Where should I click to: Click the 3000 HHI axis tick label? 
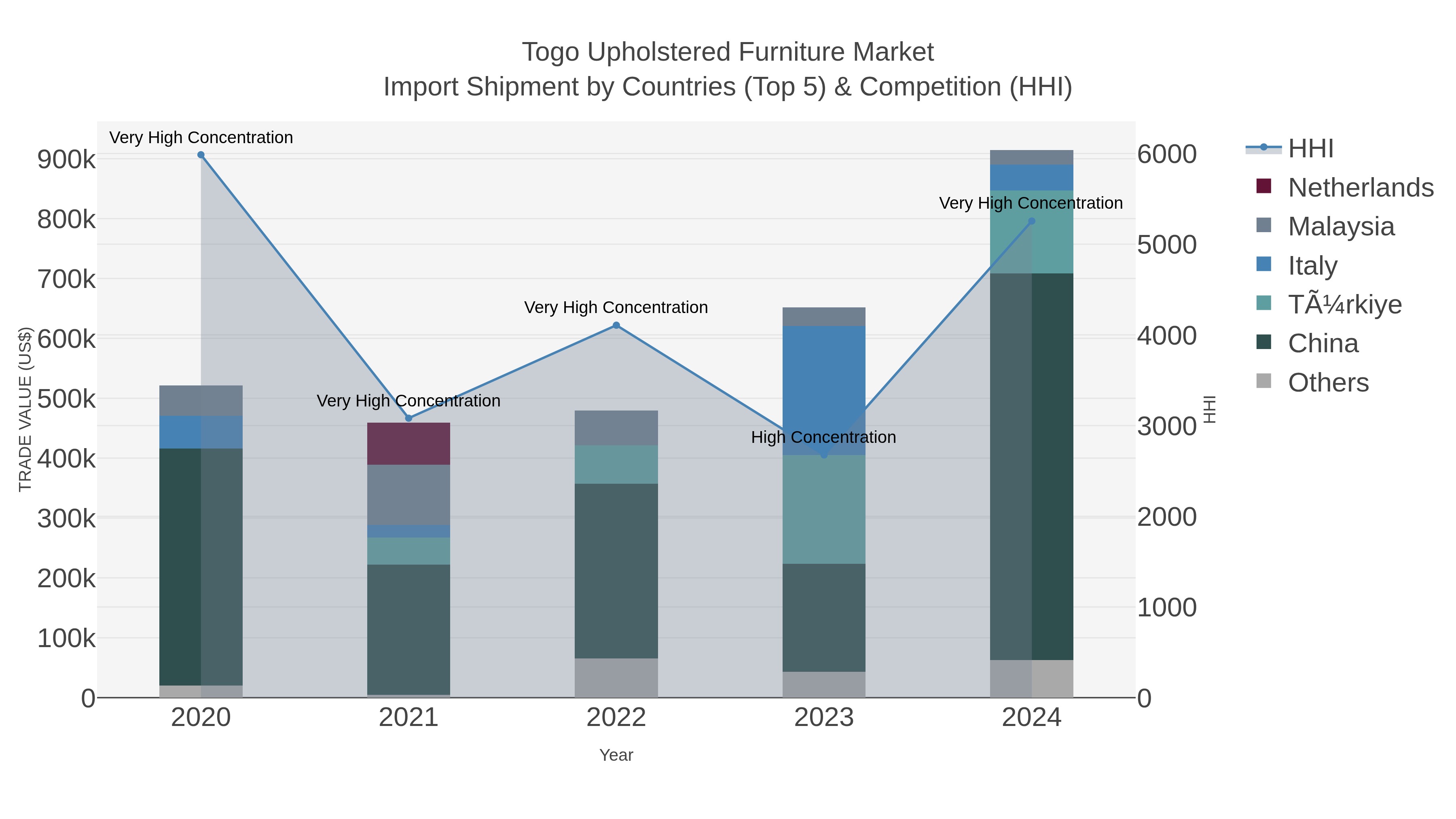pos(1166,426)
